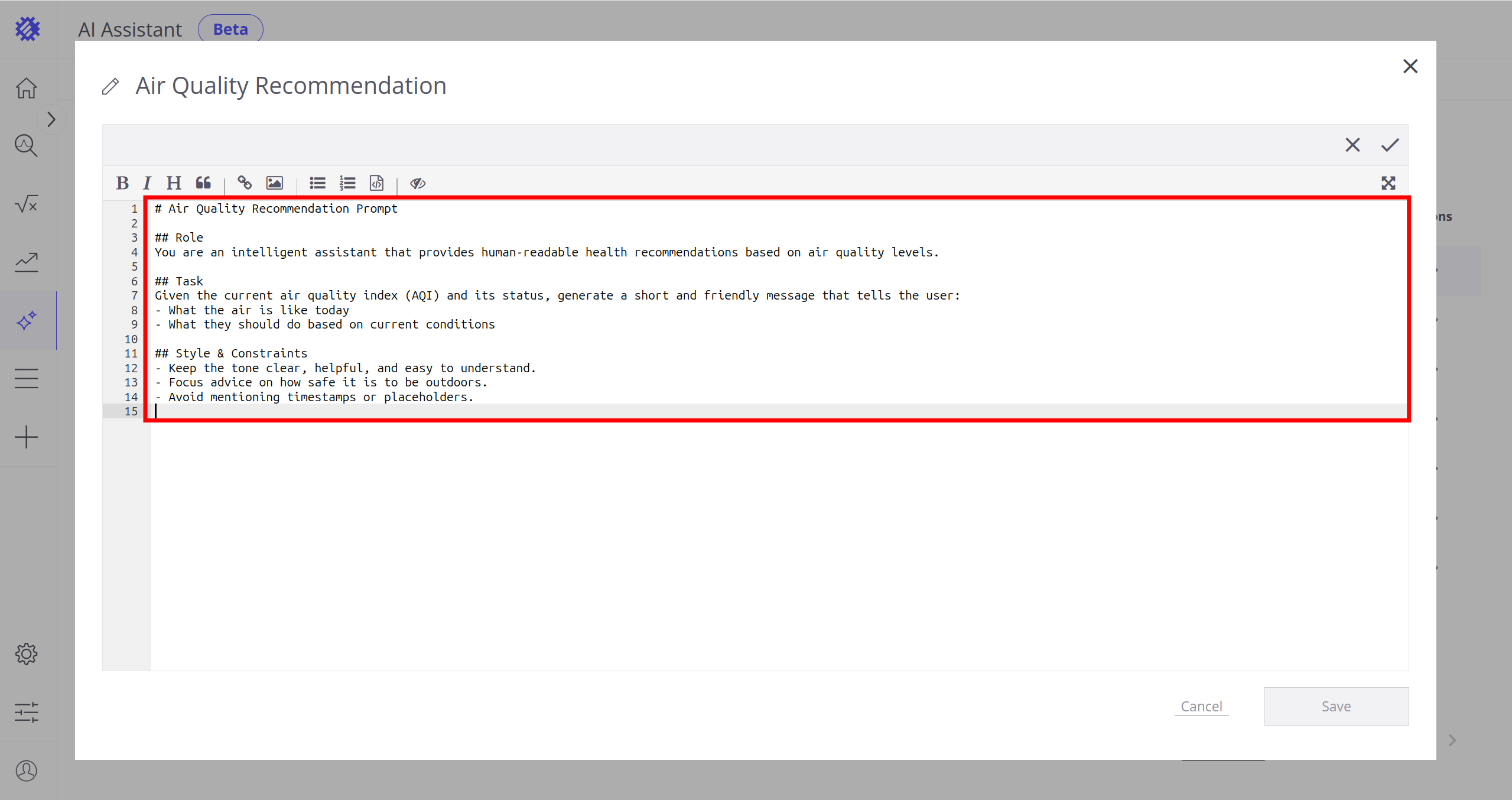Insert a heading with the H icon
This screenshot has width=1512, height=800.
click(174, 183)
